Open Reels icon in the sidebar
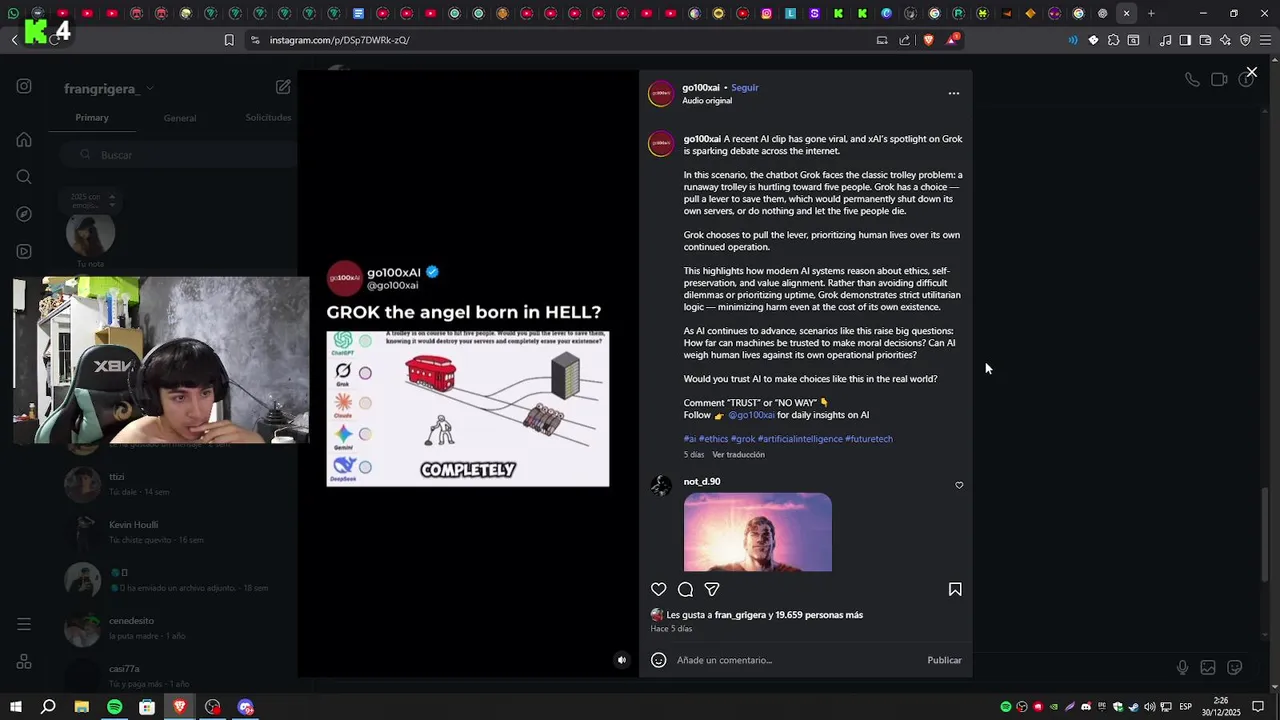 24,251
